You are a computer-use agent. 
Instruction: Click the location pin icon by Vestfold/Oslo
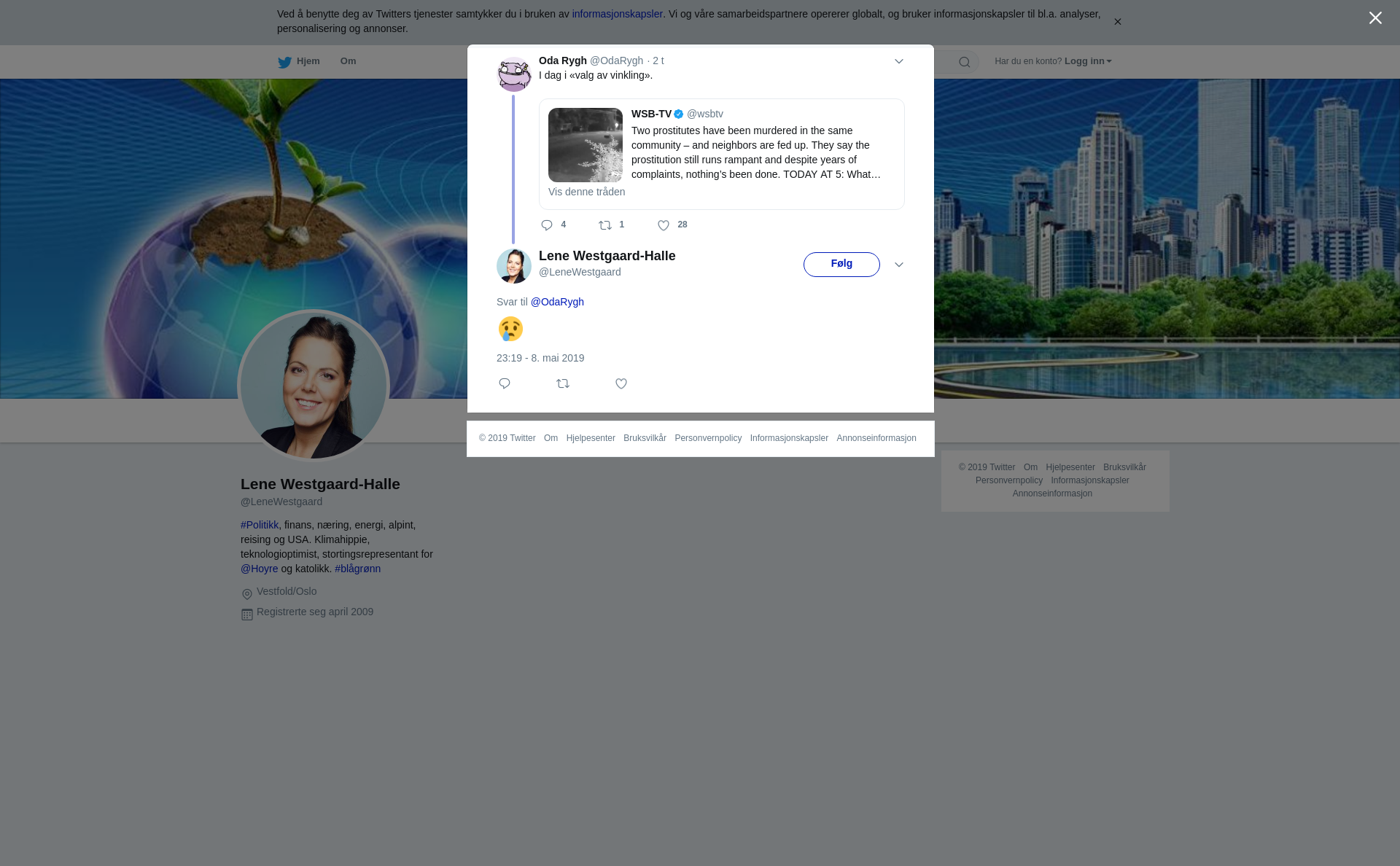[x=247, y=594]
